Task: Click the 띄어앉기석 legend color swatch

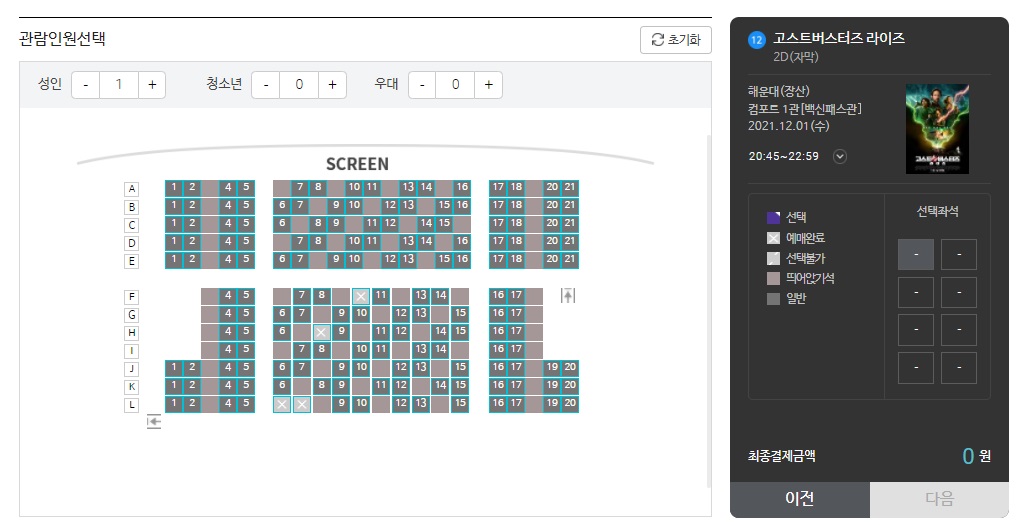Action: coord(773,278)
